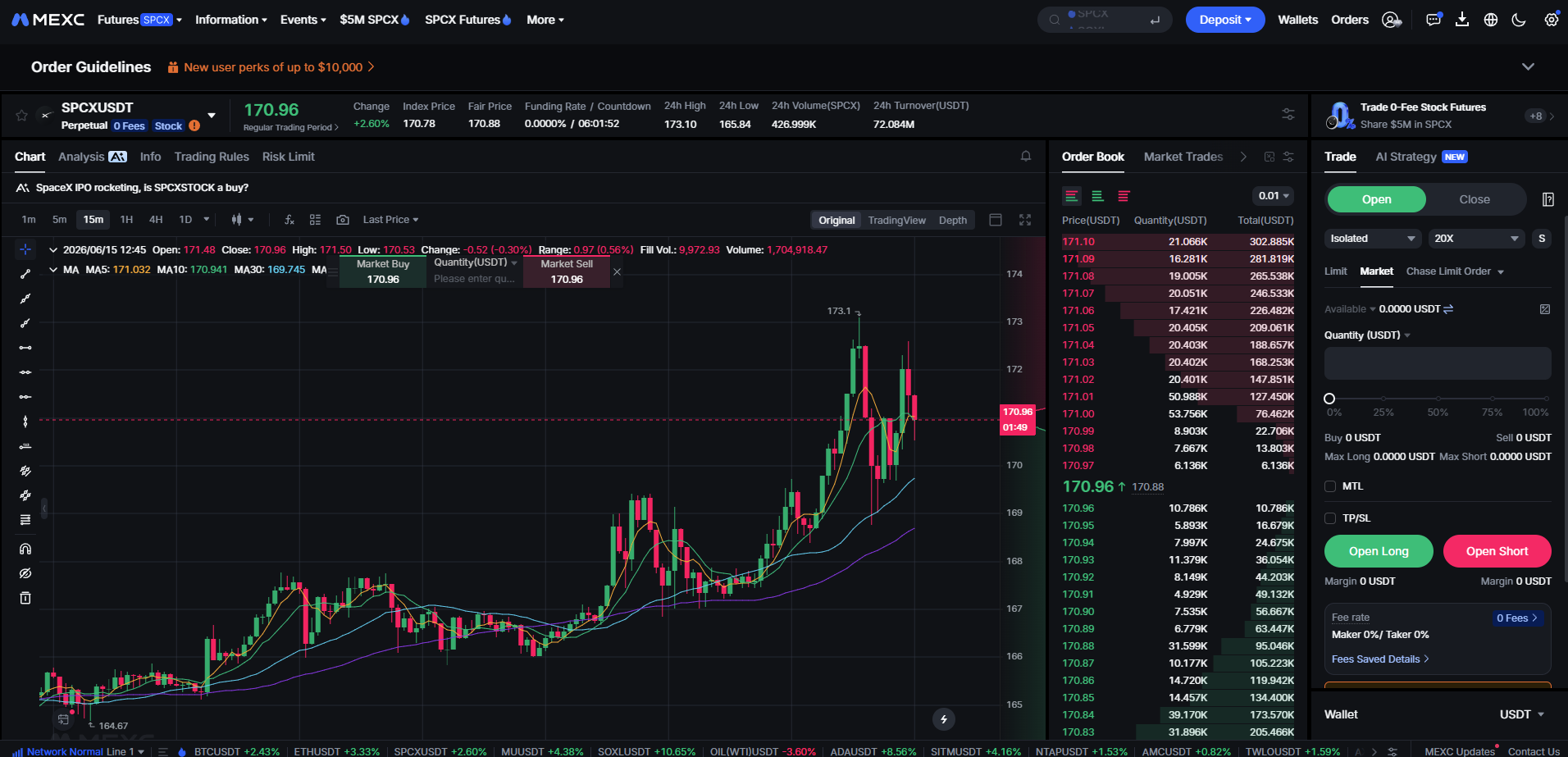Select the Limit order type tab
The width and height of the screenshot is (1568, 757).
pos(1336,271)
